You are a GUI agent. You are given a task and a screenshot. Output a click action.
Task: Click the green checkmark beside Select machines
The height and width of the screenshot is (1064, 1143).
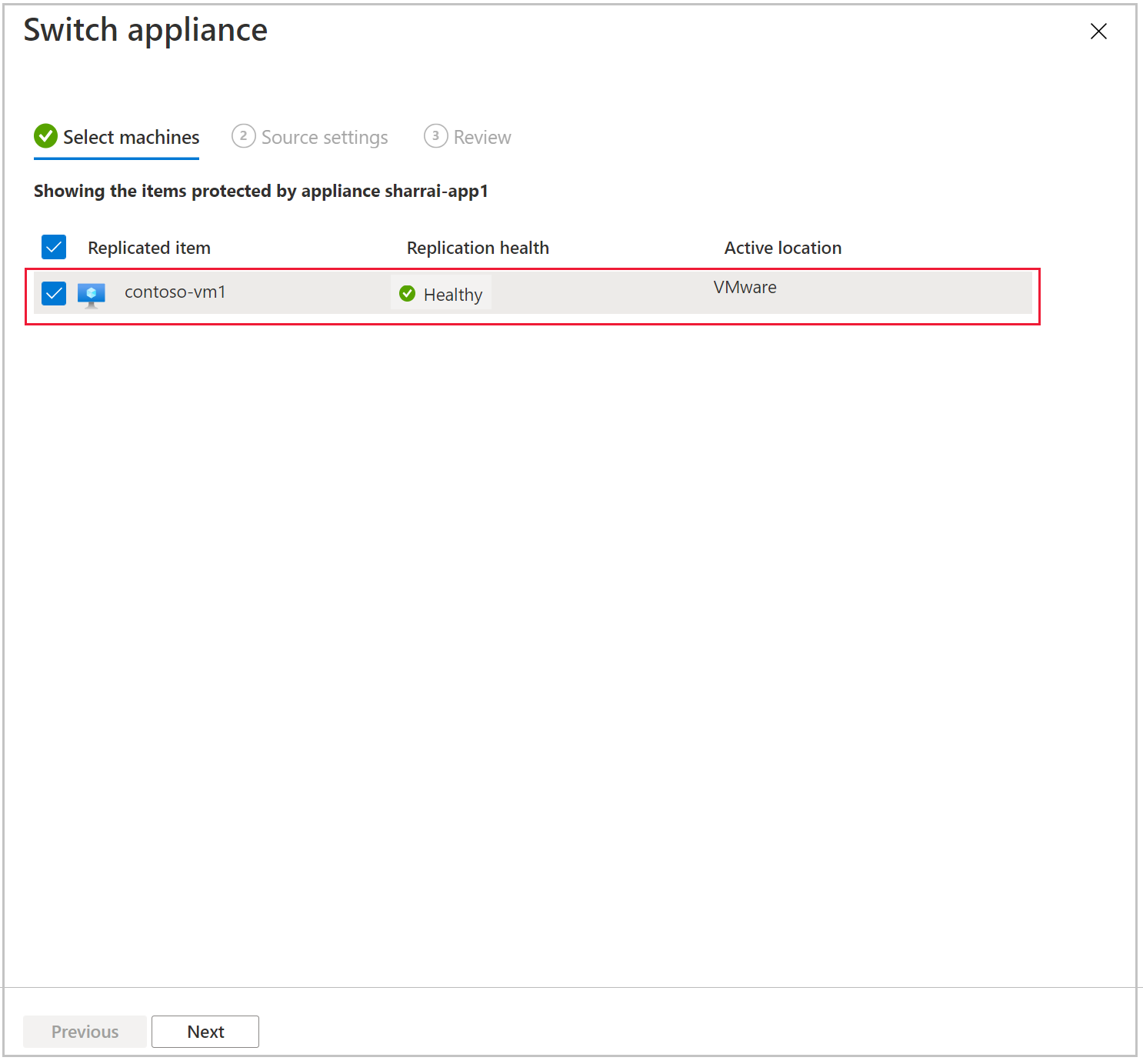tap(45, 136)
